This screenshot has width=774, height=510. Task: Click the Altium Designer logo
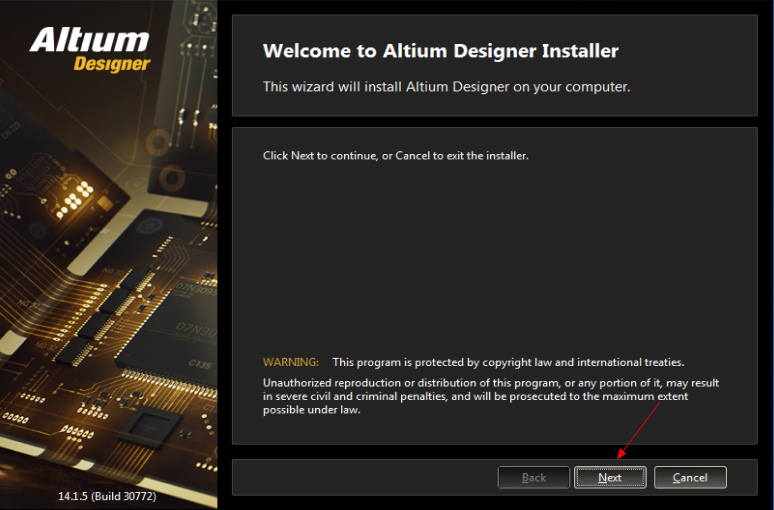(90, 50)
